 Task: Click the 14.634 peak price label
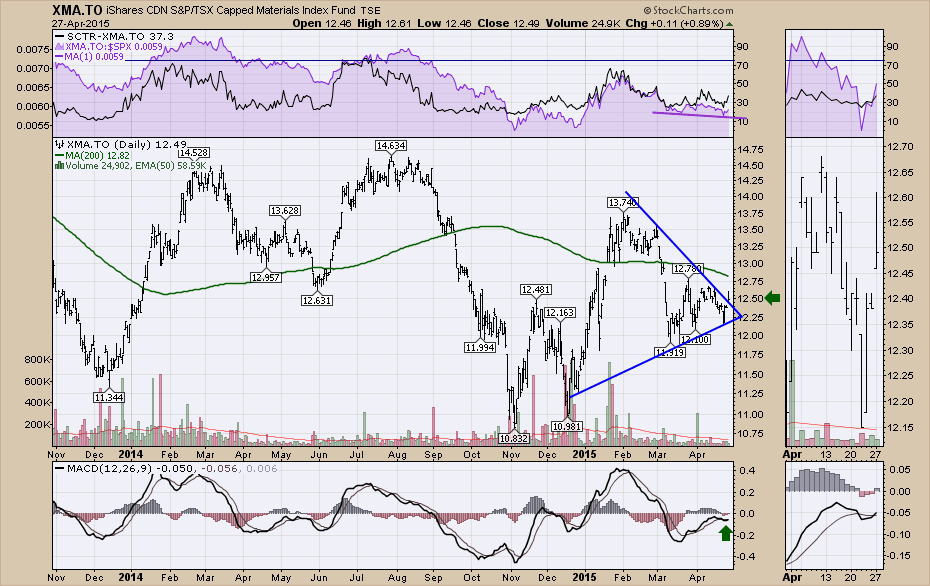click(x=390, y=145)
